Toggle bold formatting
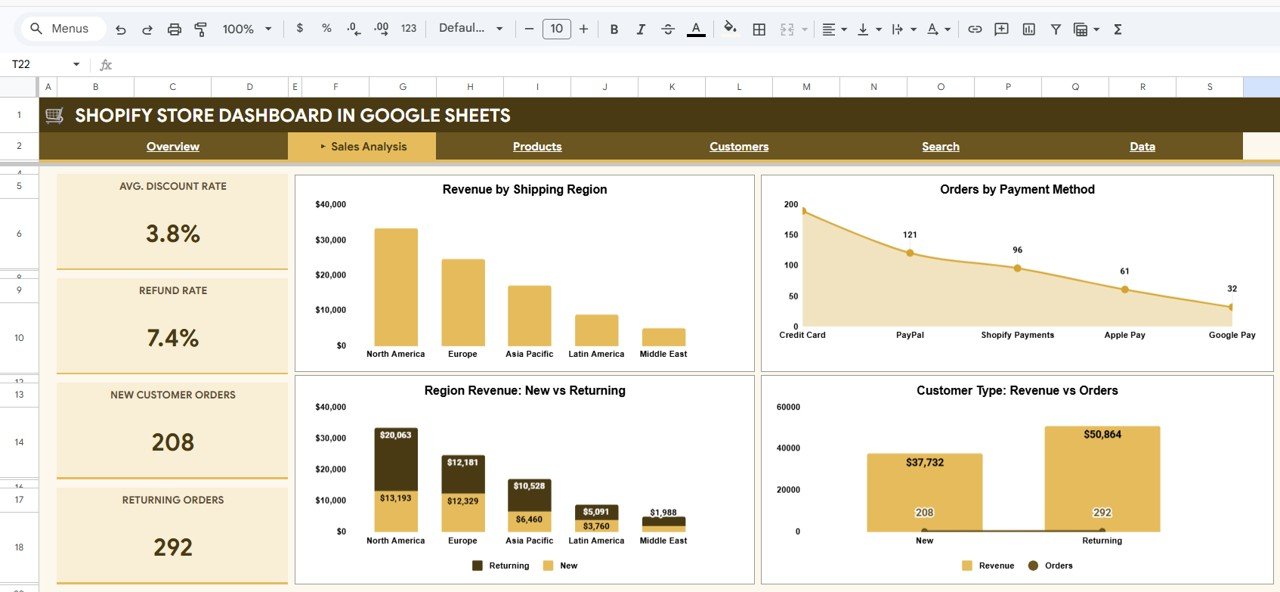The height and width of the screenshot is (592, 1280). tap(614, 29)
